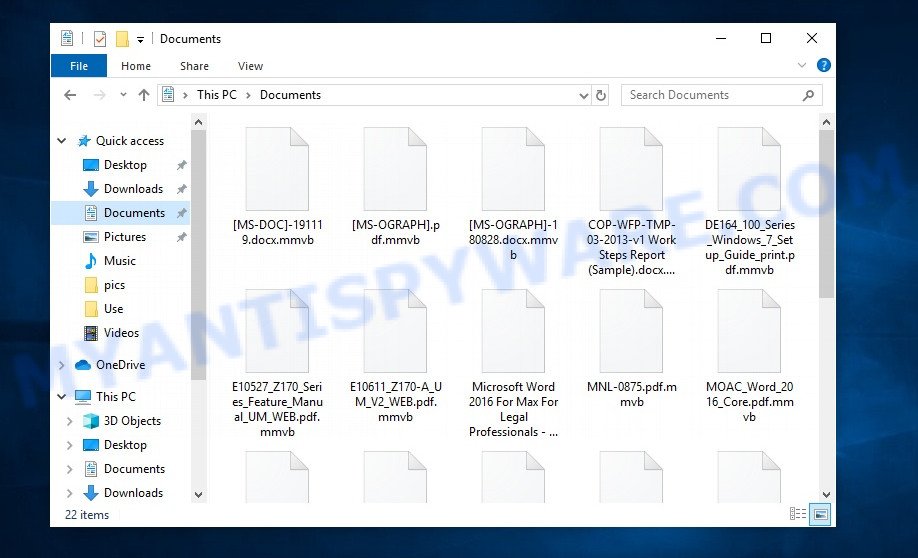
Task: Select Documents under Quick access
Action: tap(134, 213)
